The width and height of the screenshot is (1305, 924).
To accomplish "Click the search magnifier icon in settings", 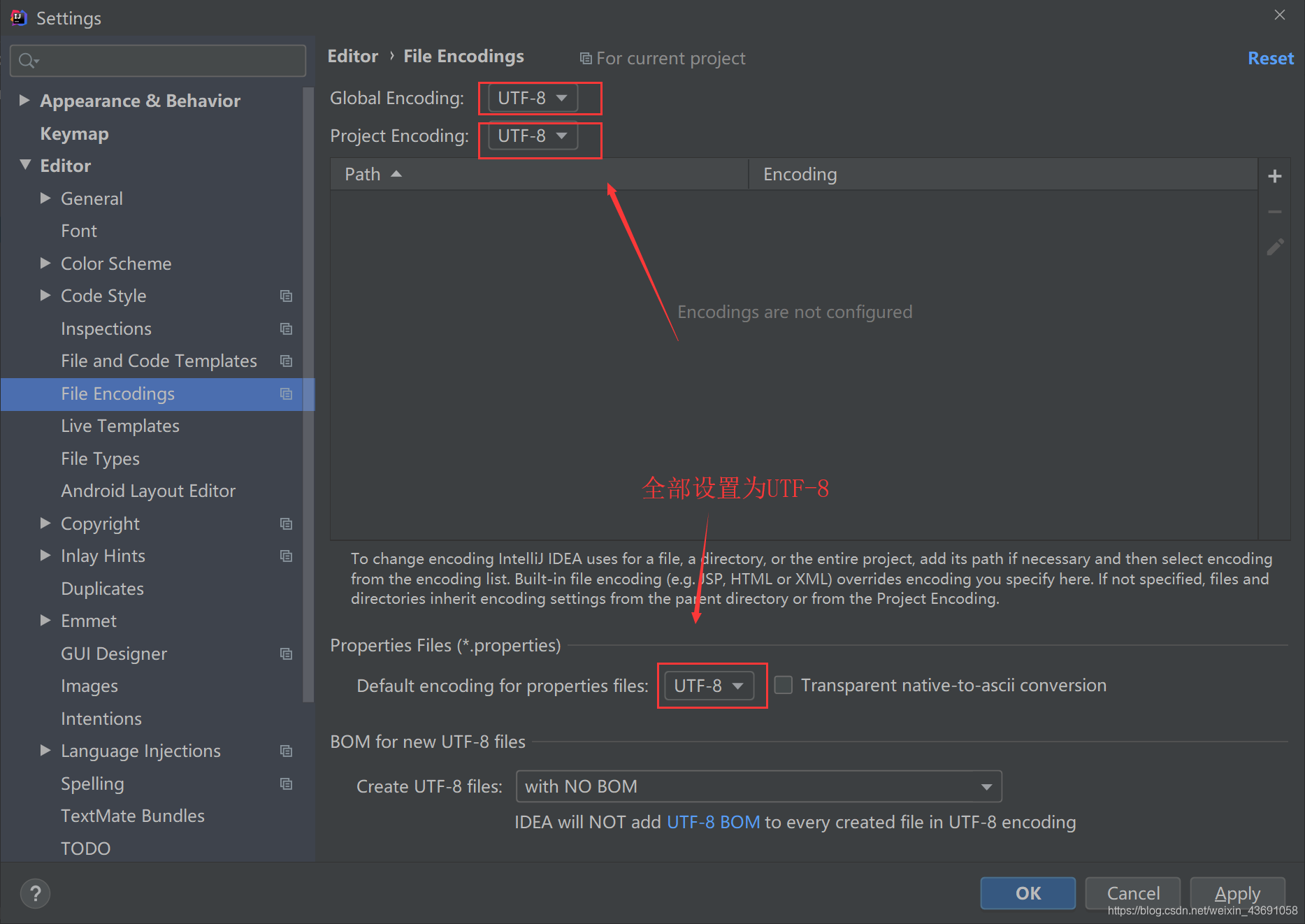I will pyautogui.click(x=28, y=61).
